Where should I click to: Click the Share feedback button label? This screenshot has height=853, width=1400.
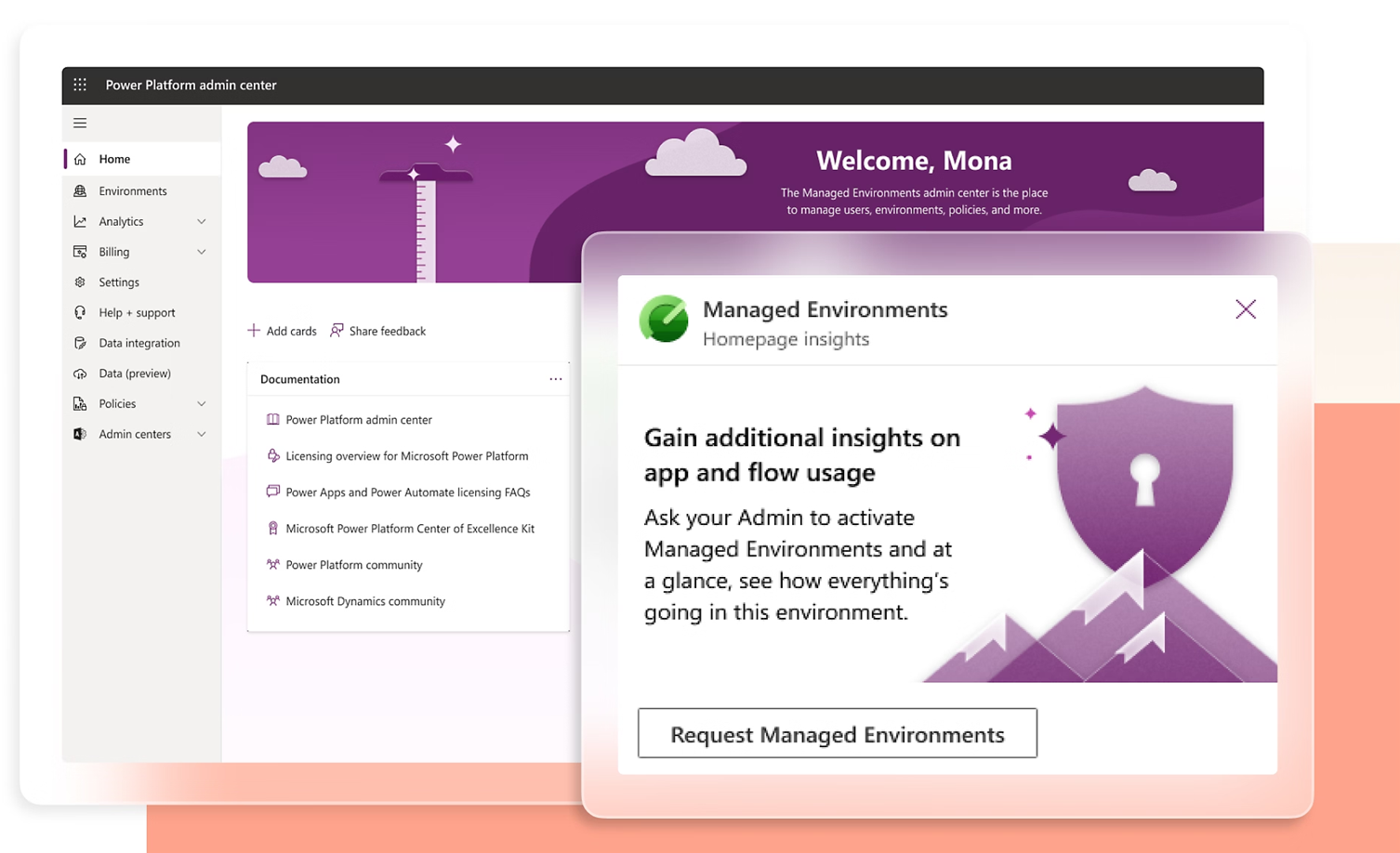(x=388, y=331)
